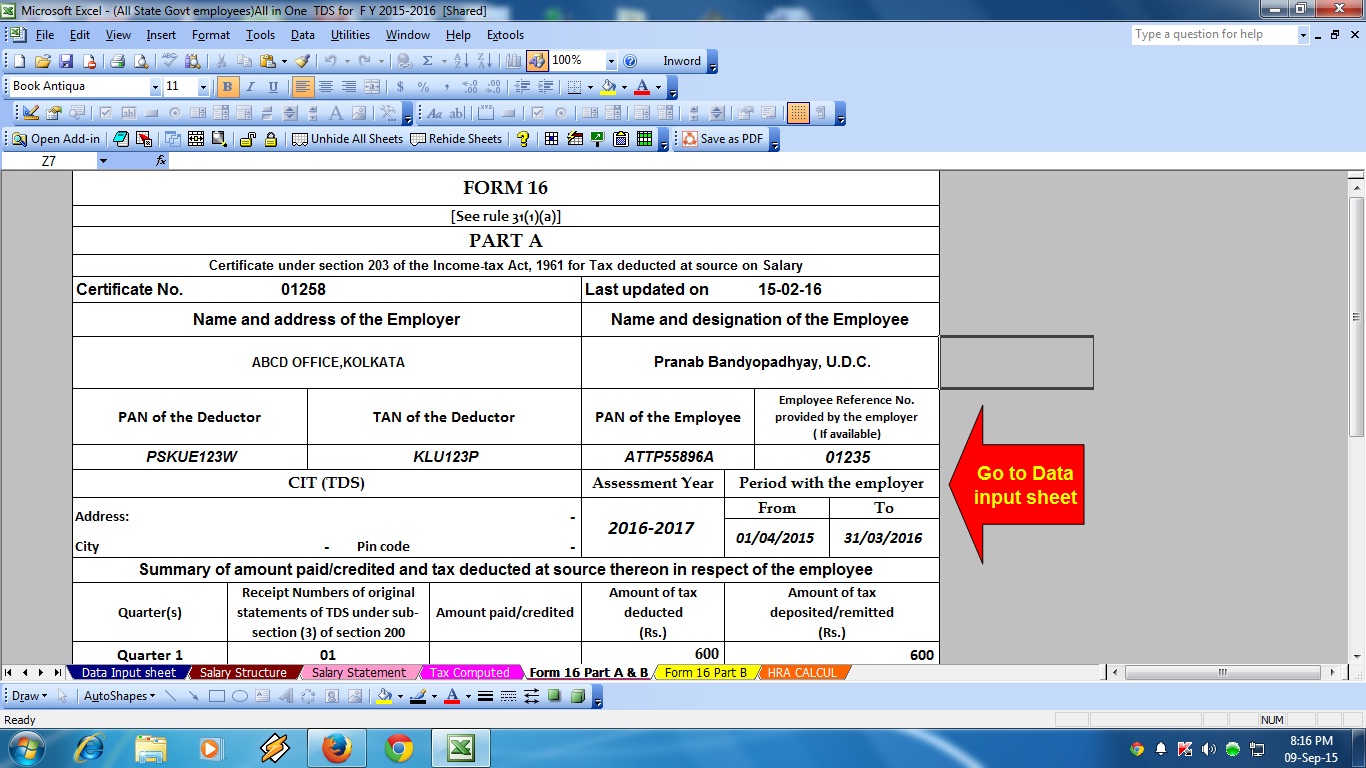Apply the red Font Color on Formatting toolbar
The height and width of the screenshot is (768, 1366).
point(642,87)
